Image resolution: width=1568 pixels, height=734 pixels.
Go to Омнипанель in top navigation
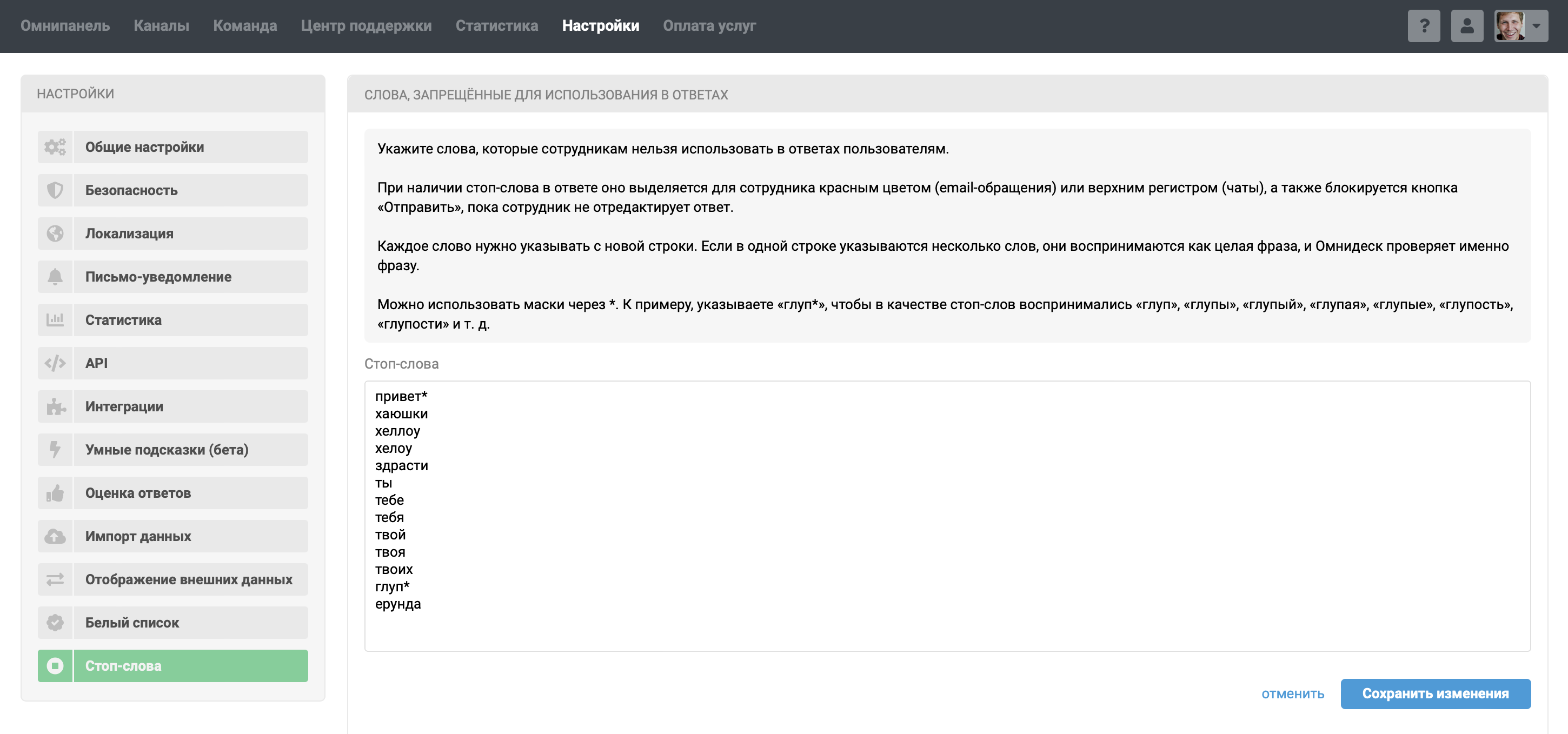pyautogui.click(x=65, y=25)
